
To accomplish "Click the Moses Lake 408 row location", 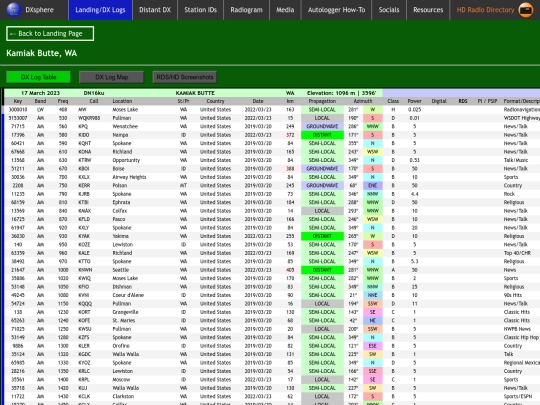I will pos(125,110).
